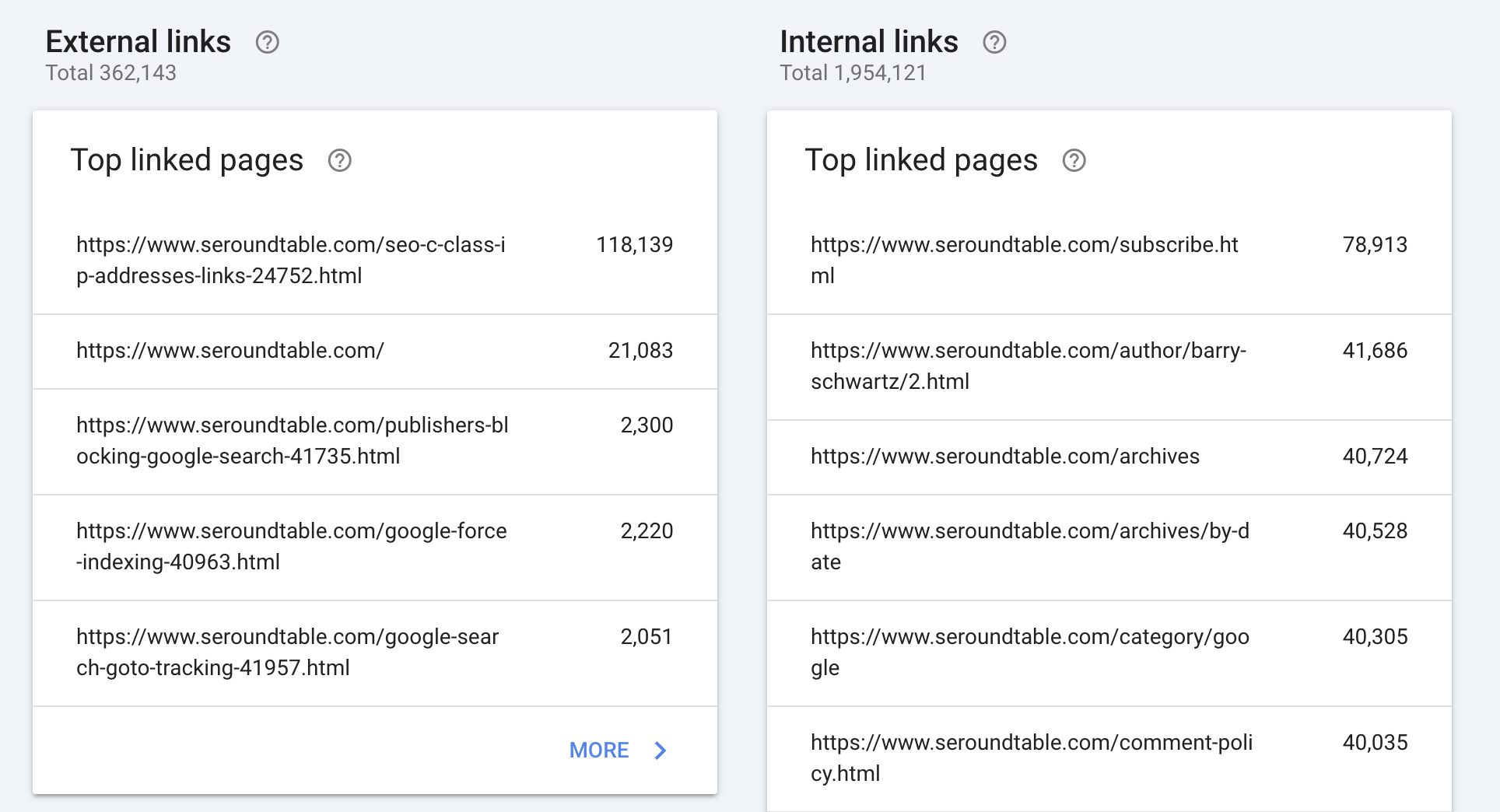
Task: Click the 2,051 link count
Action: [x=647, y=637]
